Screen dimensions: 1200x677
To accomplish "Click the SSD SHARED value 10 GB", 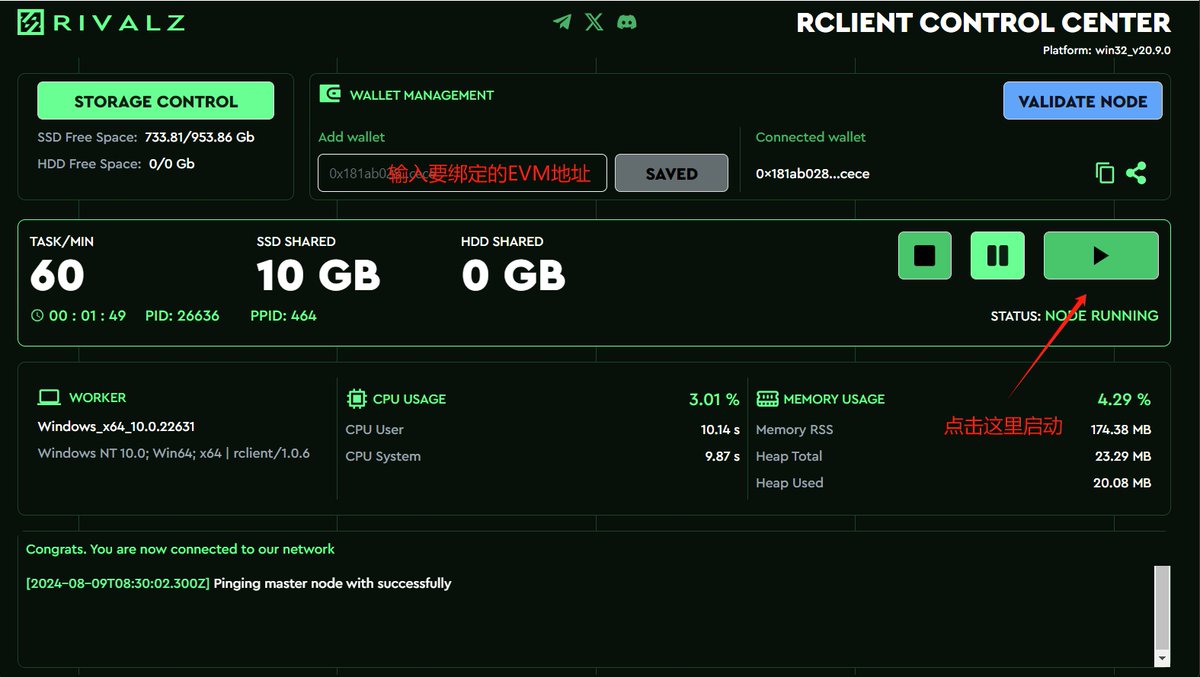I will point(318,275).
